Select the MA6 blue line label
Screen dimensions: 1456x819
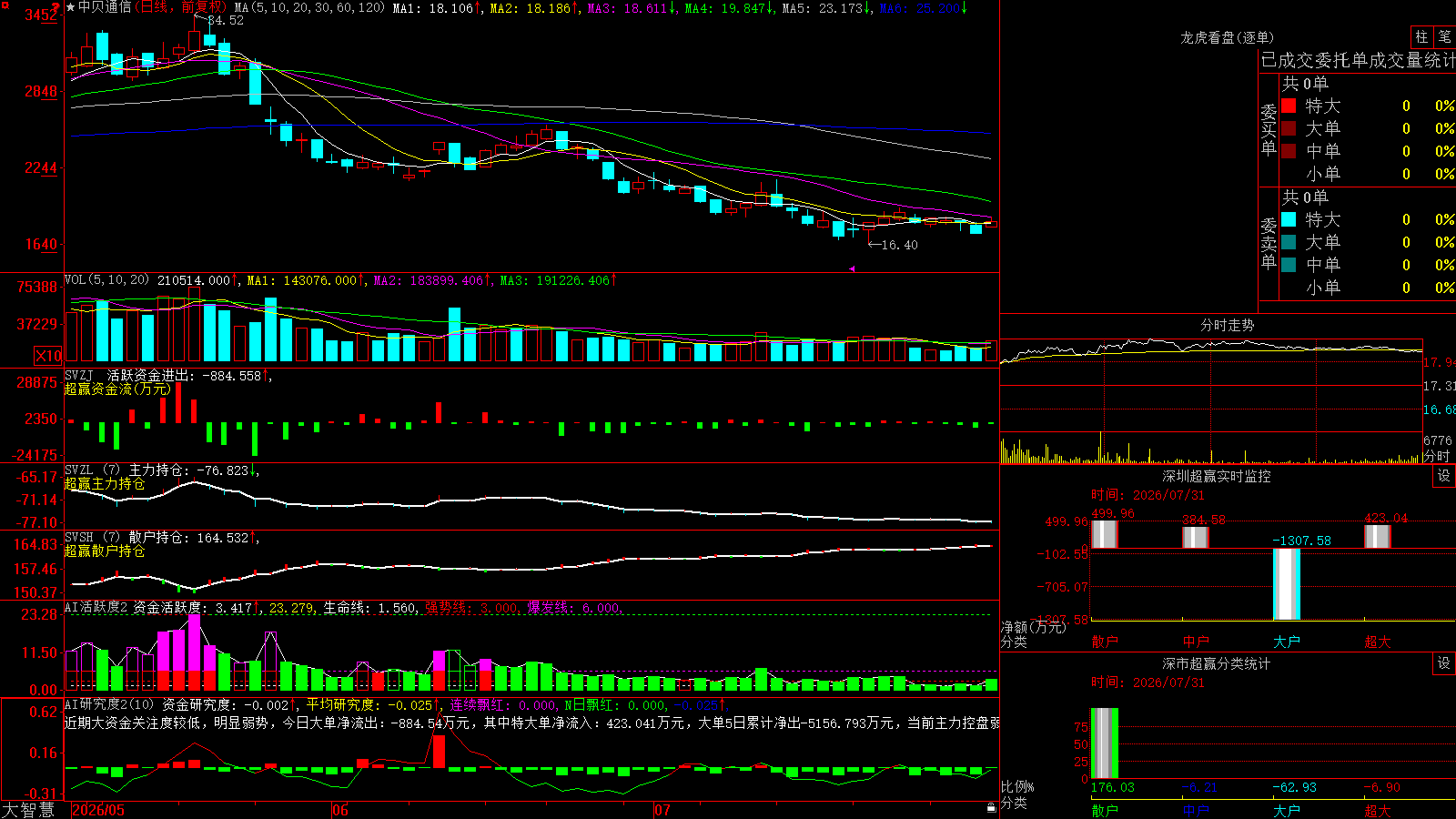(923, 8)
